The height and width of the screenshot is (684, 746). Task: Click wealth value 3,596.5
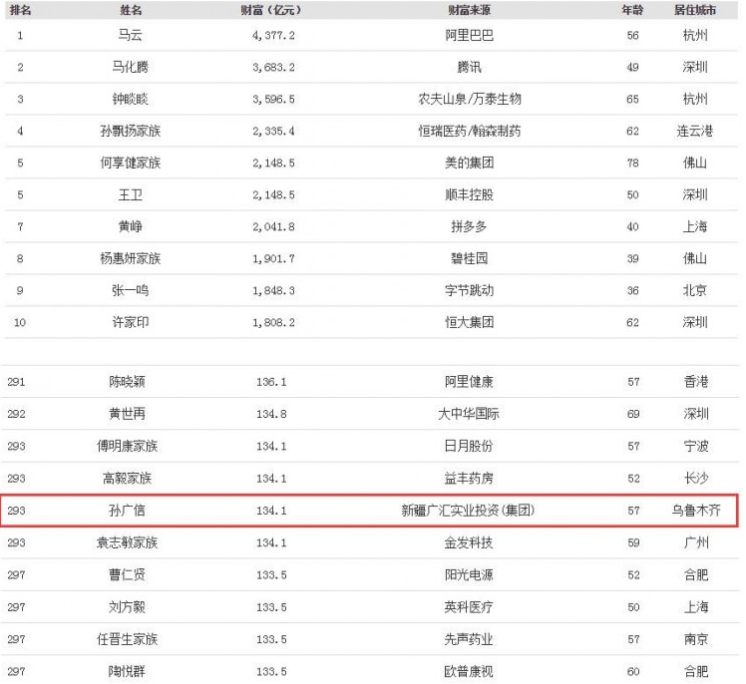tap(274, 99)
